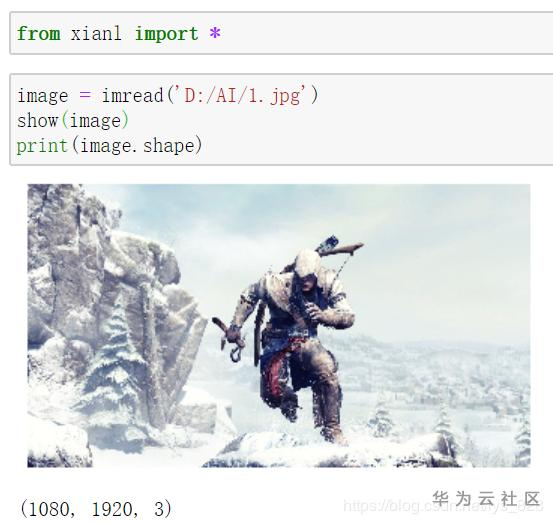The height and width of the screenshot is (524, 553).
Task: Click the 'image' variable name on first line
Action: coord(43,96)
